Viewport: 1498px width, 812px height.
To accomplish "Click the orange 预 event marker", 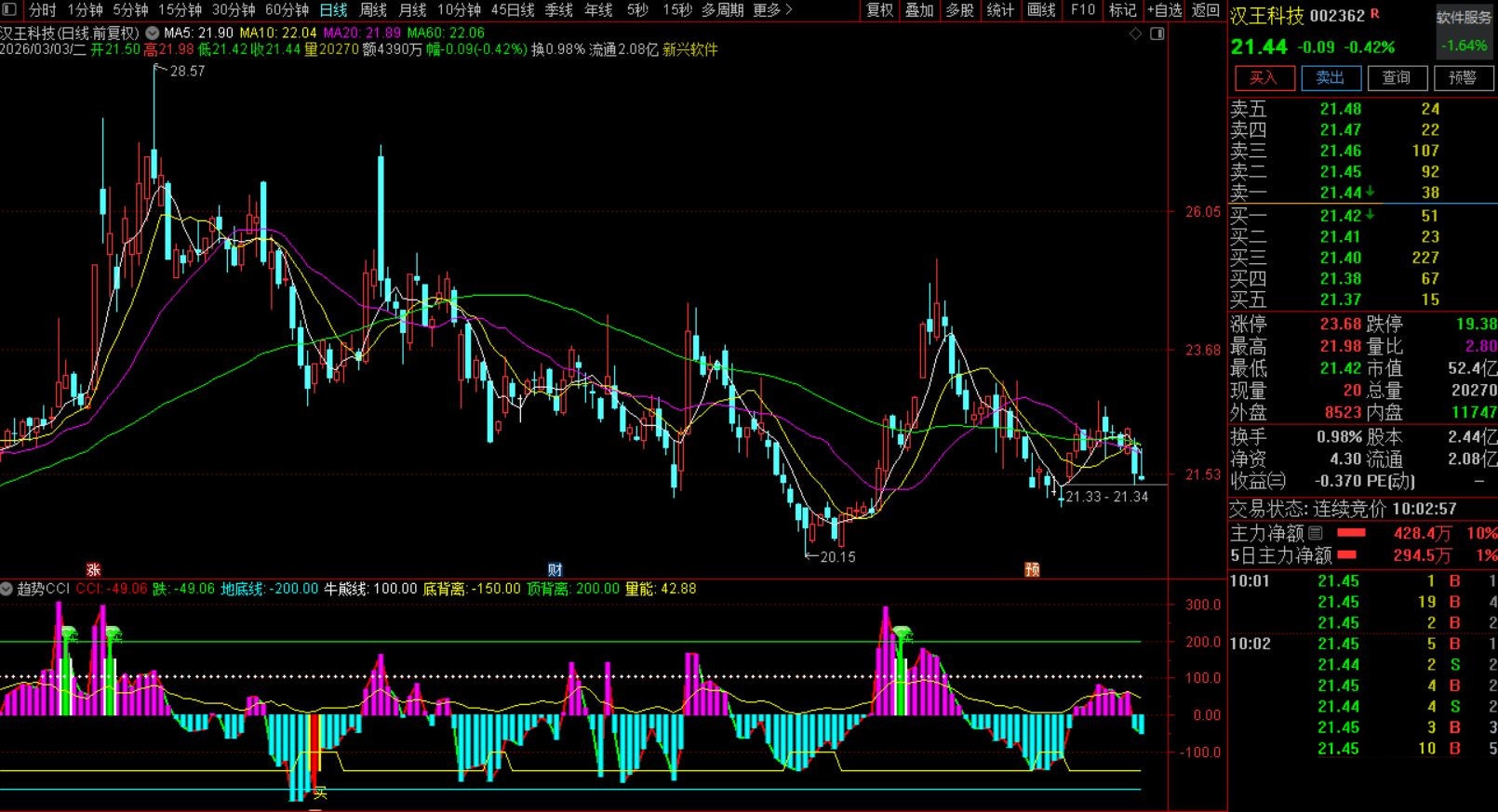I will tap(1032, 569).
